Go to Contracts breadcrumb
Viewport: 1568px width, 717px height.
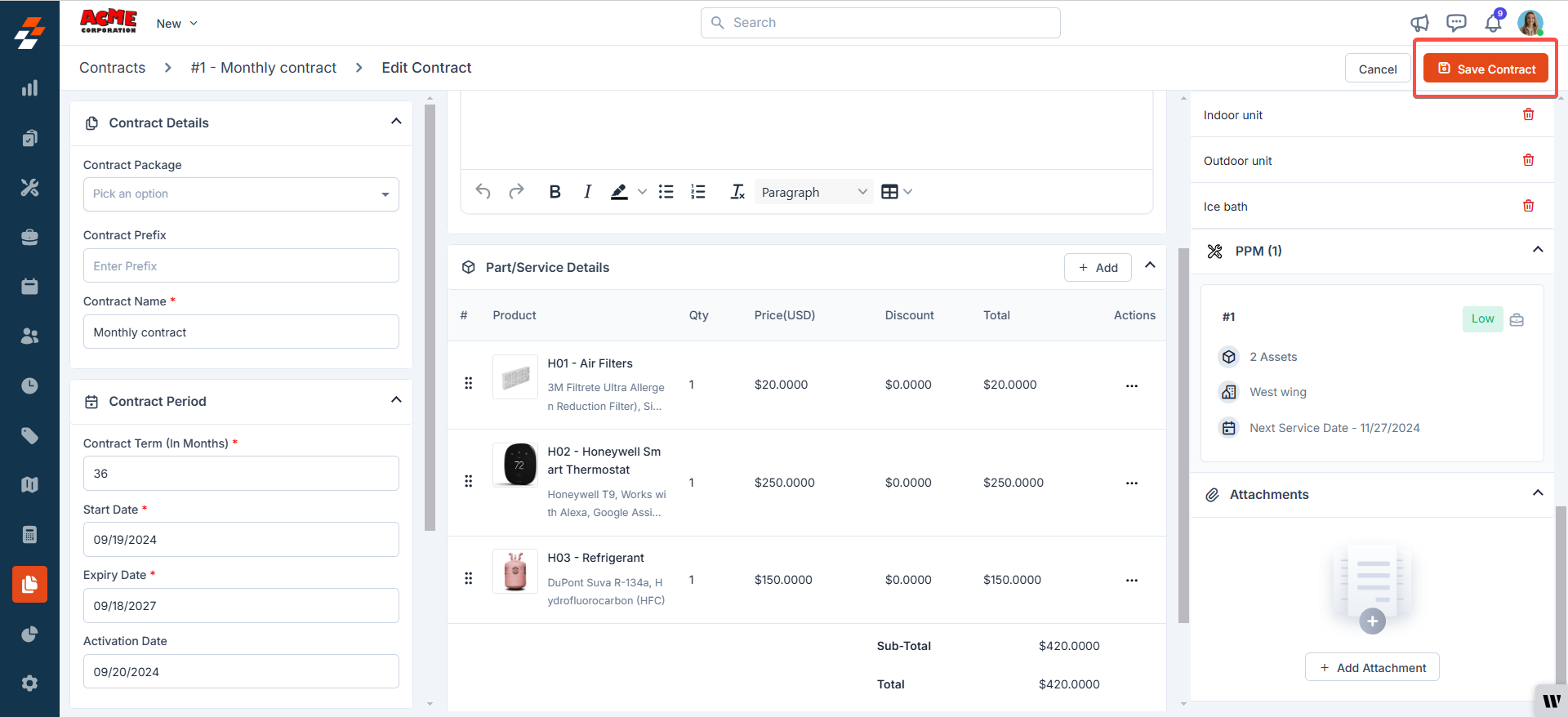tap(113, 68)
